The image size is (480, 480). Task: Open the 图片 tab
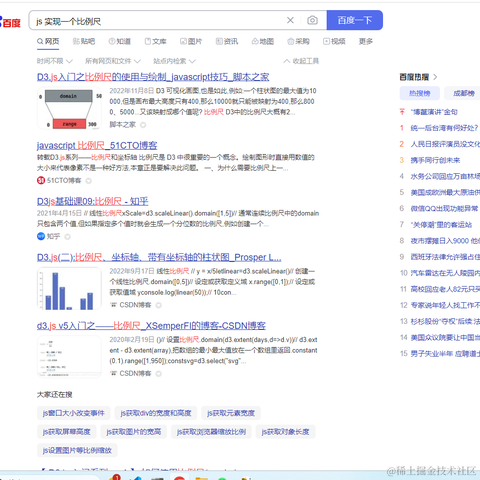(191, 41)
